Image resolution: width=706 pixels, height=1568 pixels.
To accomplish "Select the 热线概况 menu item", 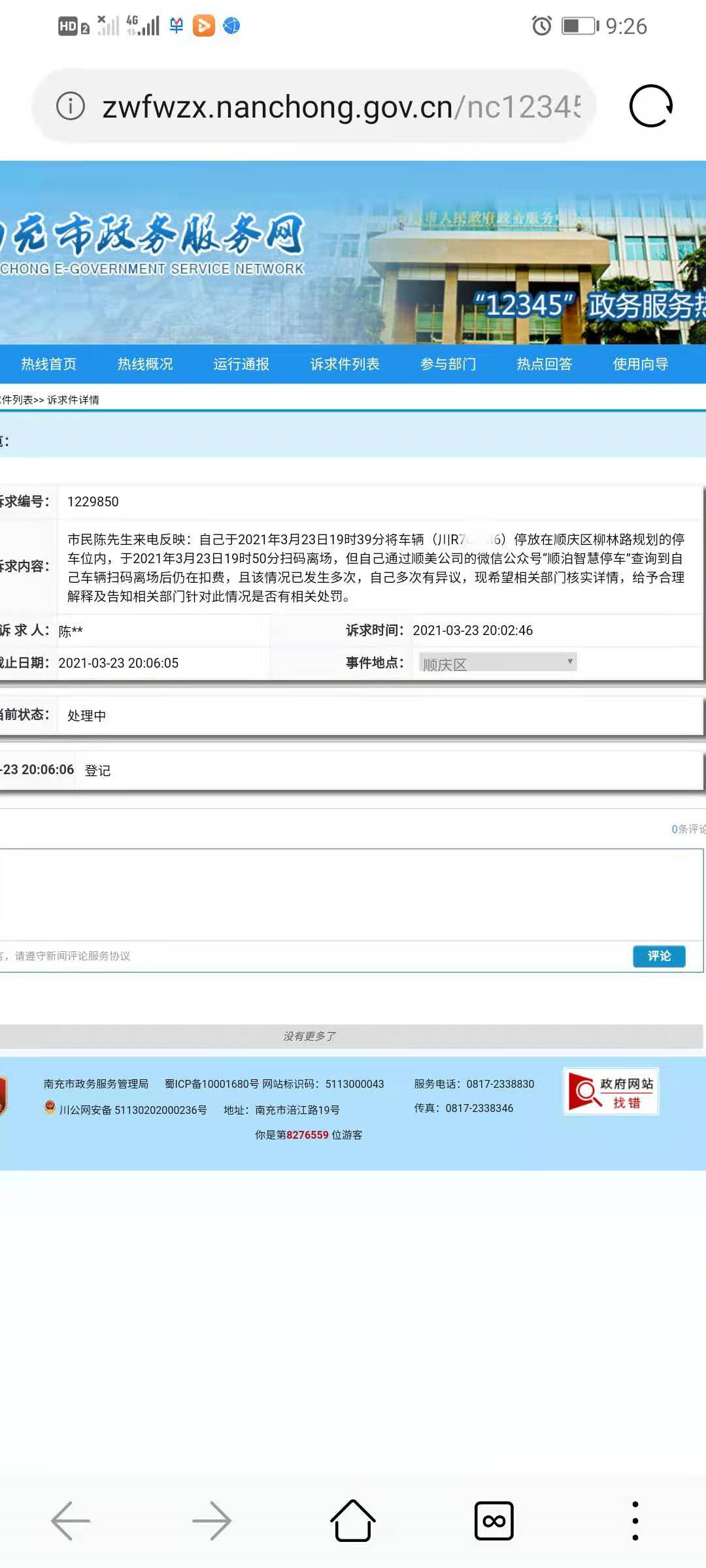I will [144, 364].
